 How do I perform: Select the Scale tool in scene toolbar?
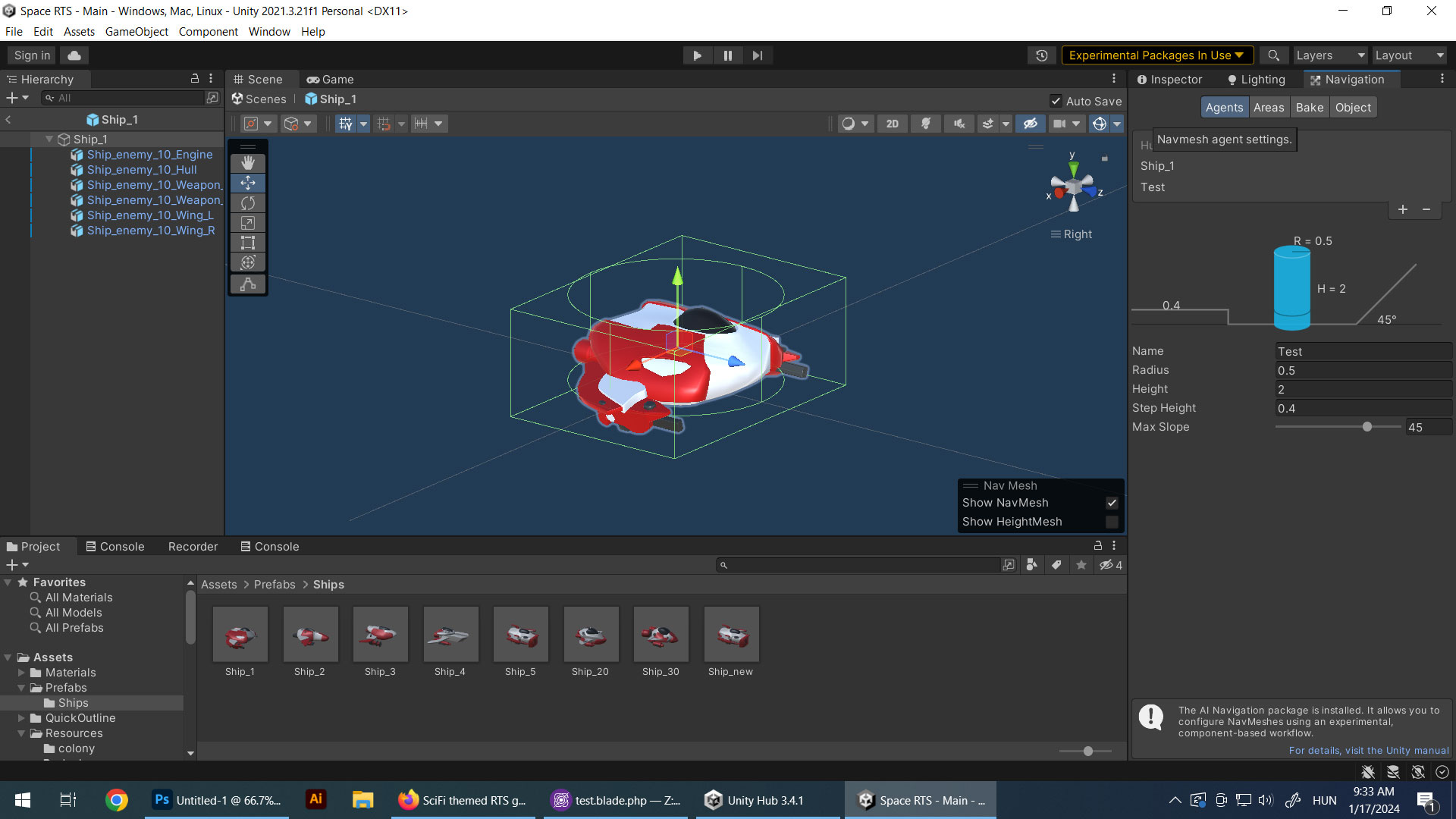click(x=248, y=223)
